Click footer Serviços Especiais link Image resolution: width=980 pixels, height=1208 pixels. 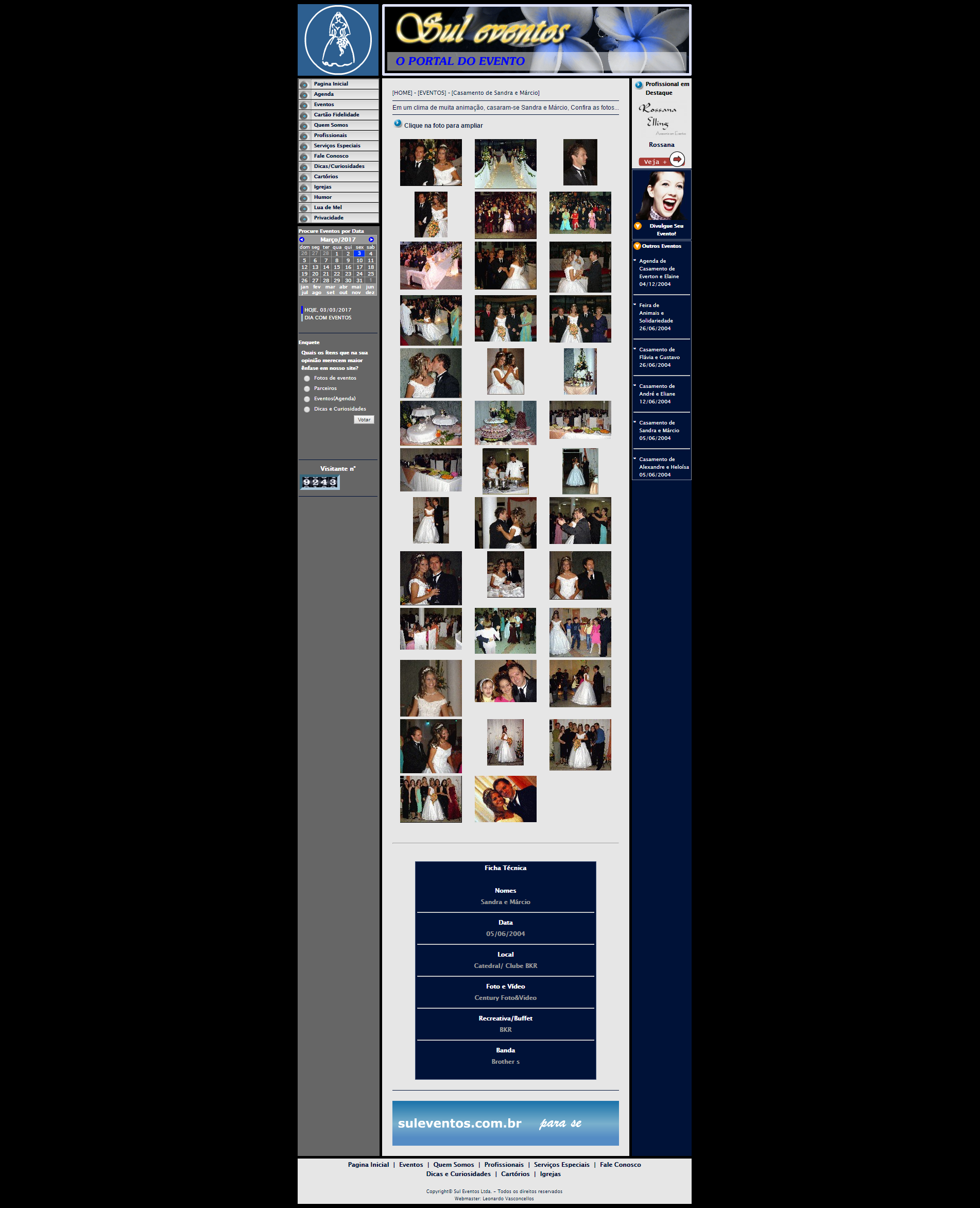[561, 1165]
